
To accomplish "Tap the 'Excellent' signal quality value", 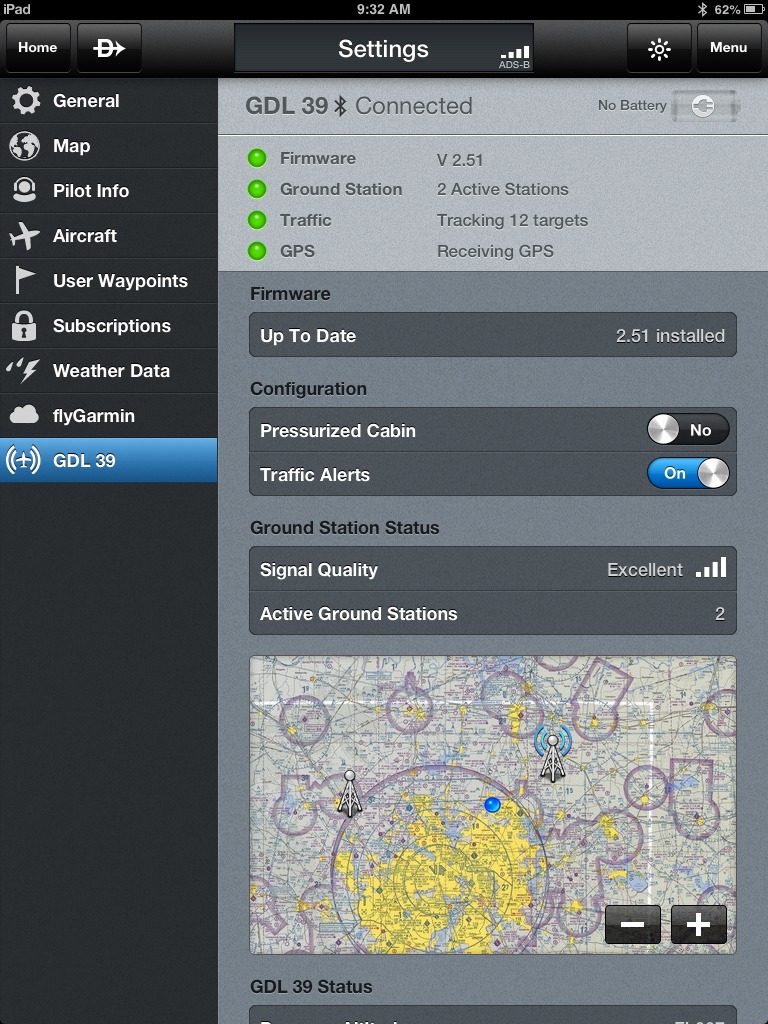I will click(645, 570).
